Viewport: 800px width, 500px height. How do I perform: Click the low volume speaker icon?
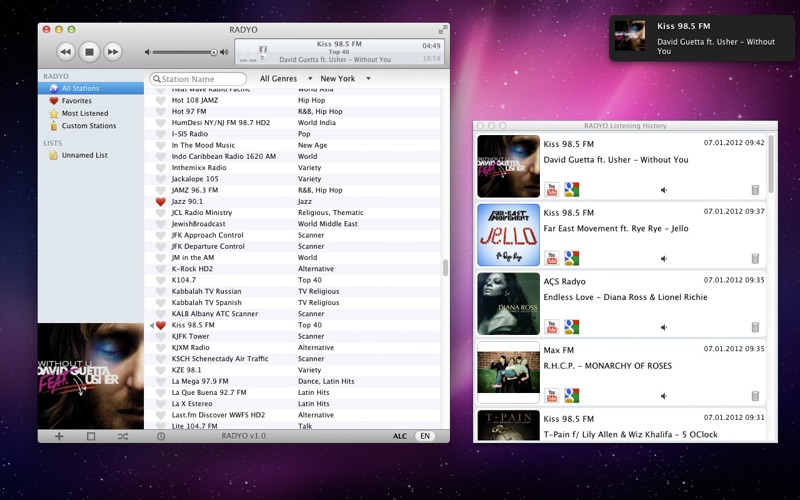click(147, 52)
